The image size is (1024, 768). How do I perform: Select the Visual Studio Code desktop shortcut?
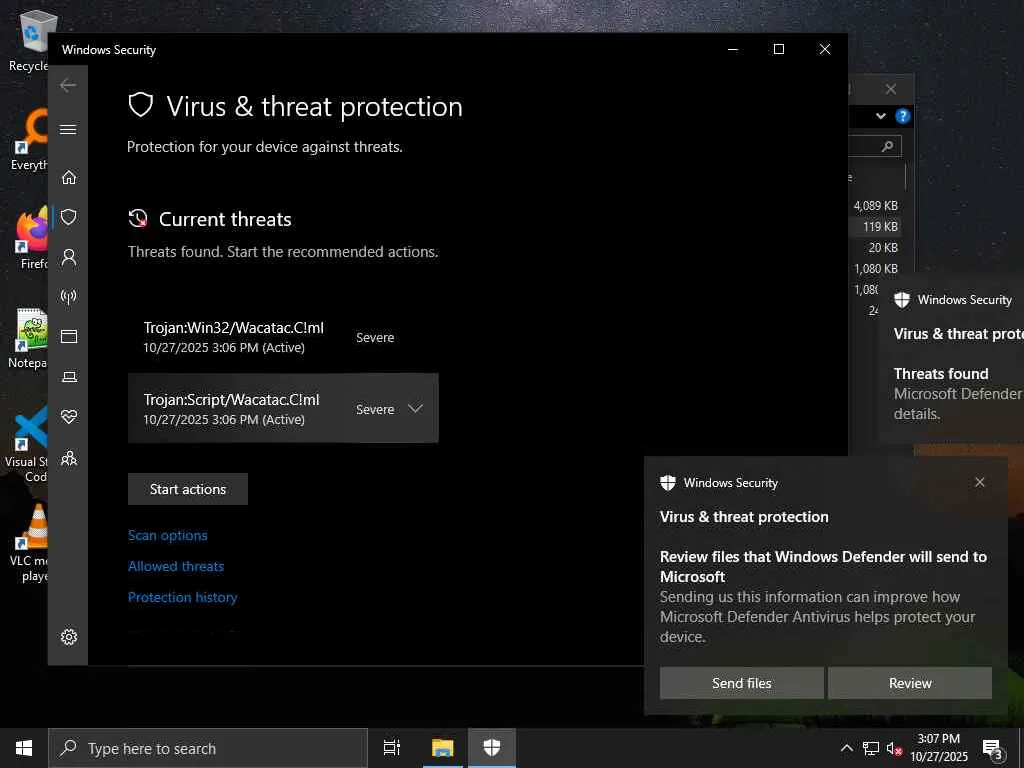[x=27, y=444]
